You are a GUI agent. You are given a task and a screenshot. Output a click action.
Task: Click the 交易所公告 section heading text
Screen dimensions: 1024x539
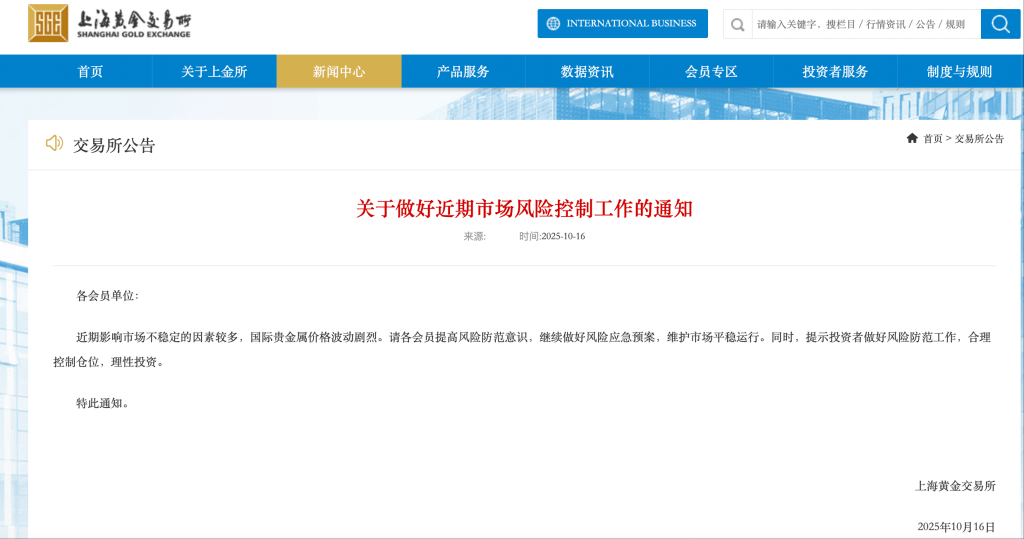114,145
